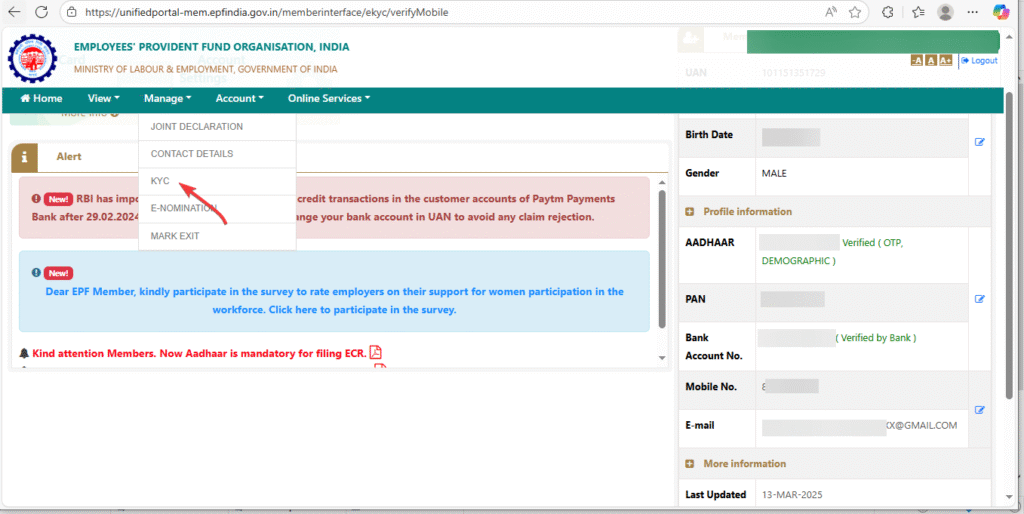Open PDF icon beside Aadhaar mandatory notice
This screenshot has width=1024, height=514.
coord(376,353)
